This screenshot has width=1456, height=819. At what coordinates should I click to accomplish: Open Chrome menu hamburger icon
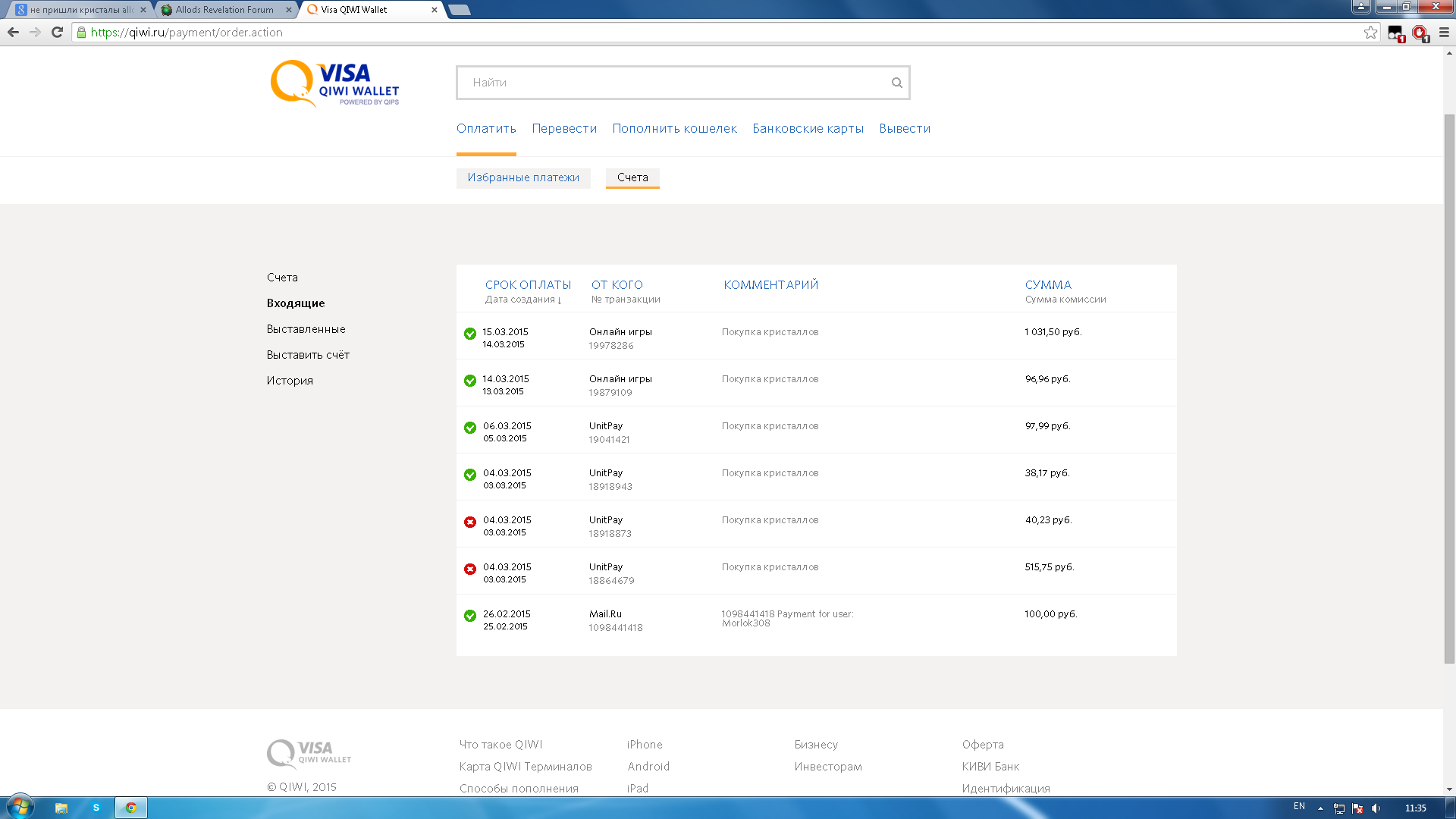[1444, 32]
